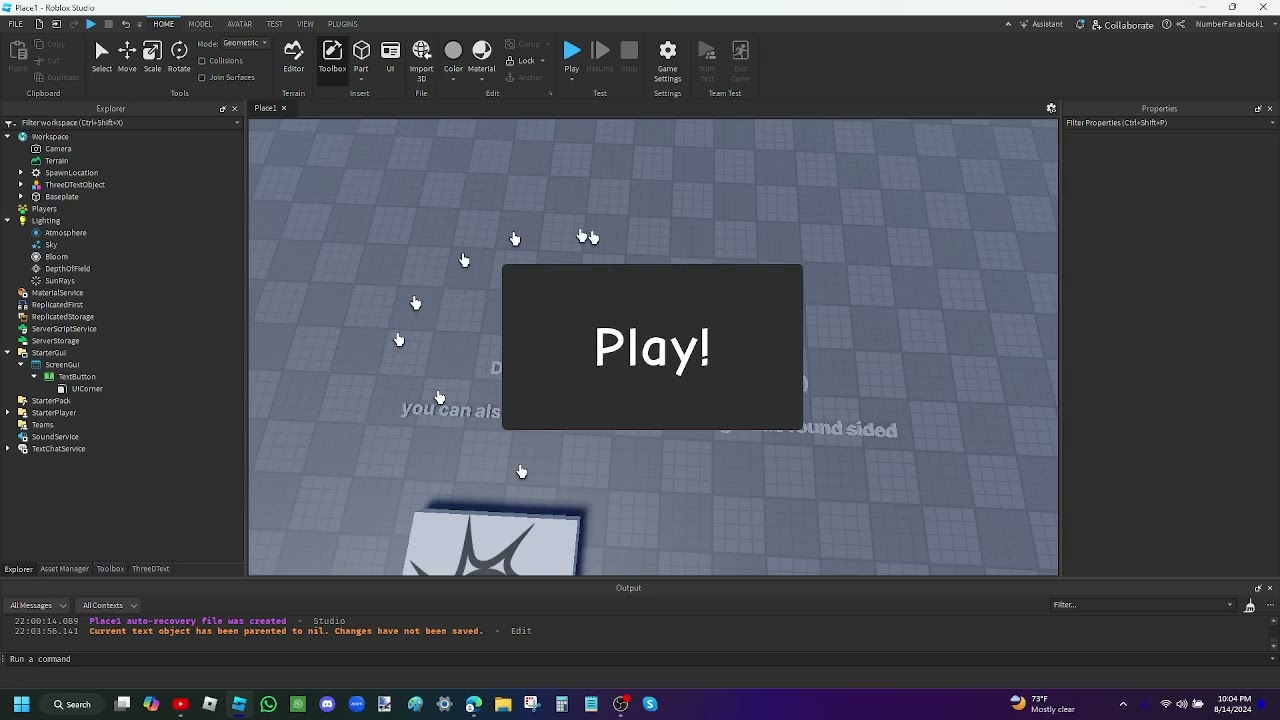Screen dimensions: 1280x720
Task: Click the New file icon beside FILE
Action: pyautogui.click(x=39, y=24)
